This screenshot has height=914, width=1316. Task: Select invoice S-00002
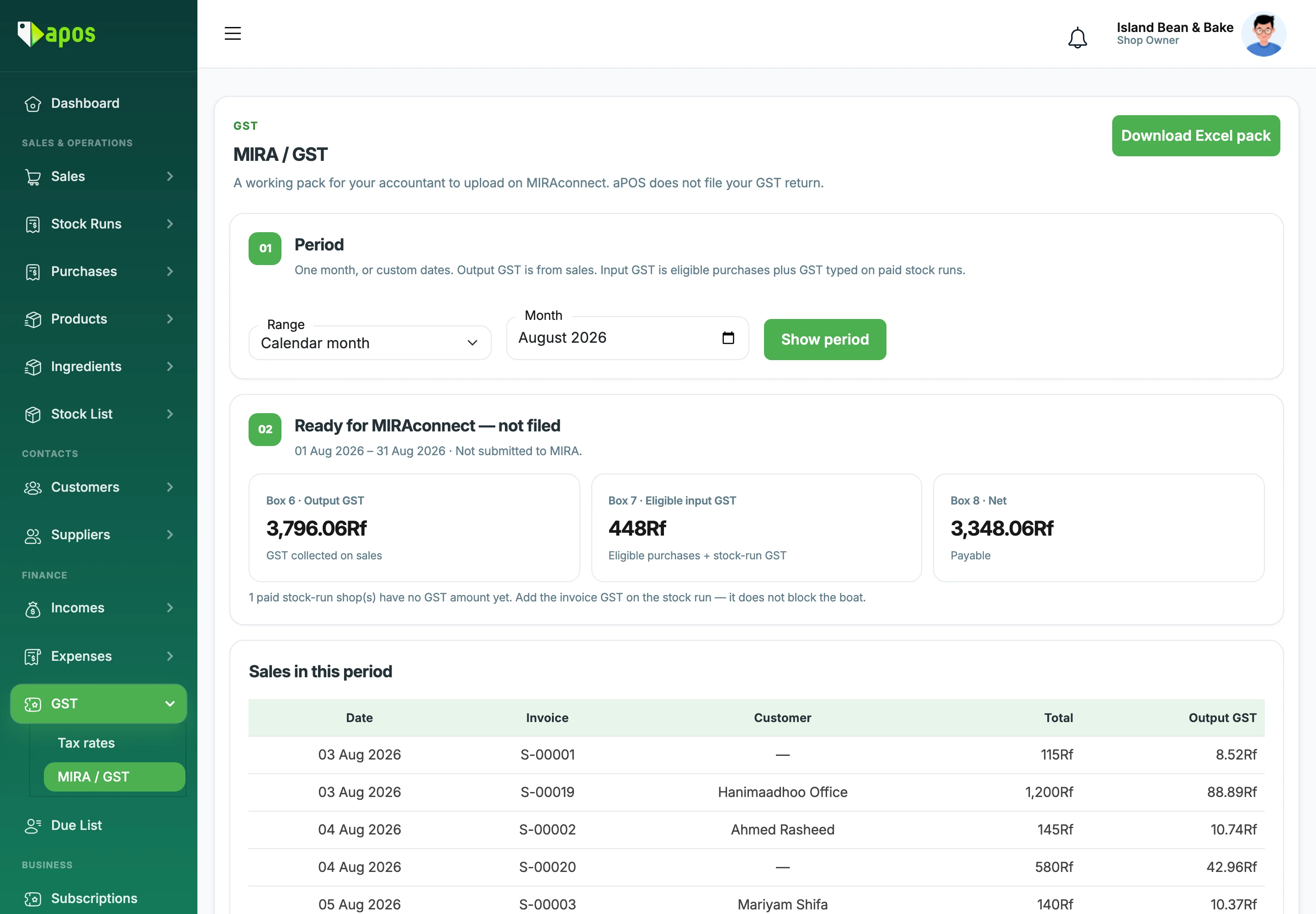(547, 830)
